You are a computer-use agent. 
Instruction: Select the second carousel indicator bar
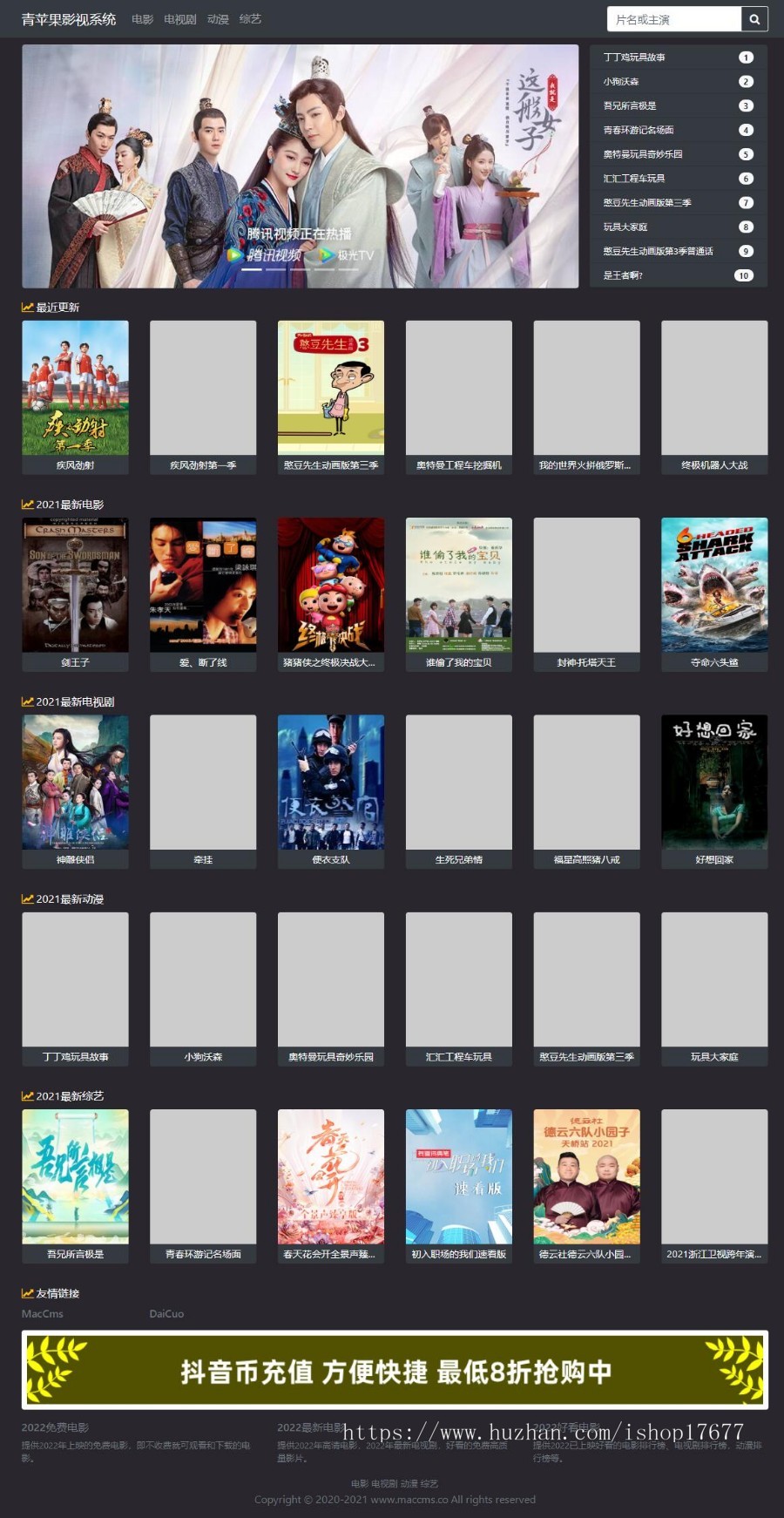point(276,270)
